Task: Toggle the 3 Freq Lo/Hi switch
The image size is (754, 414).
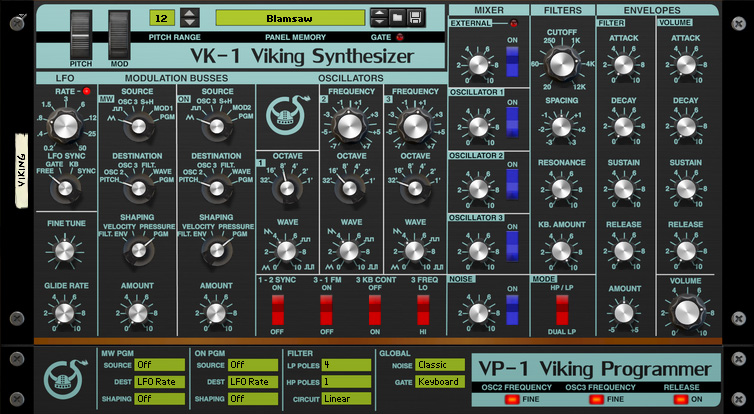Action: (423, 310)
